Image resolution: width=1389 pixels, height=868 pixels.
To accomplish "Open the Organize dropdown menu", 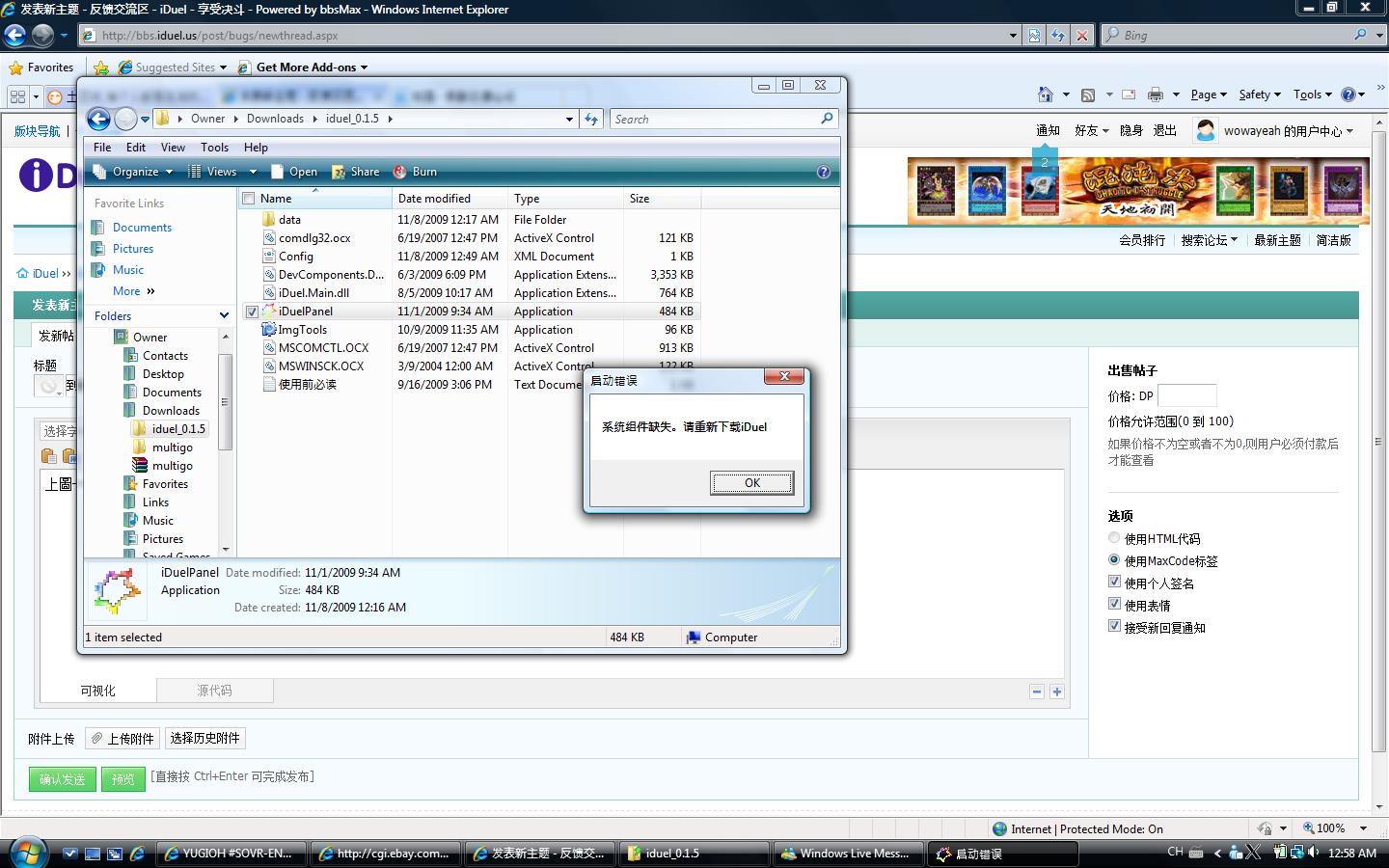I will click(132, 172).
